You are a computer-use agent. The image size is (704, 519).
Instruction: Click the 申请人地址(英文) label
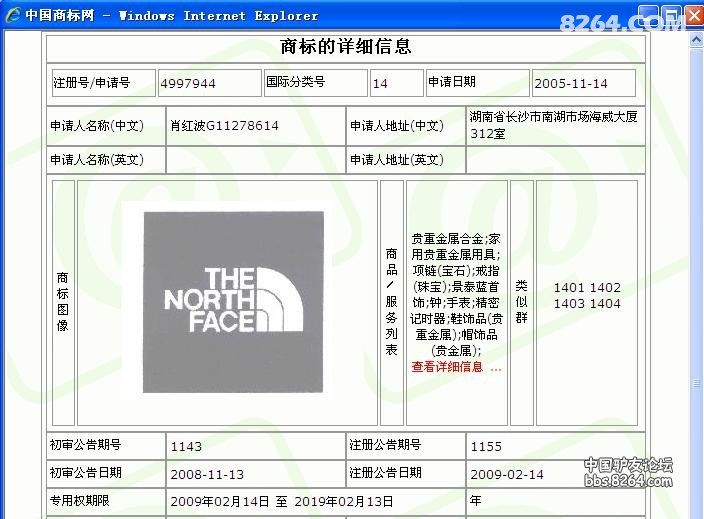point(397,160)
